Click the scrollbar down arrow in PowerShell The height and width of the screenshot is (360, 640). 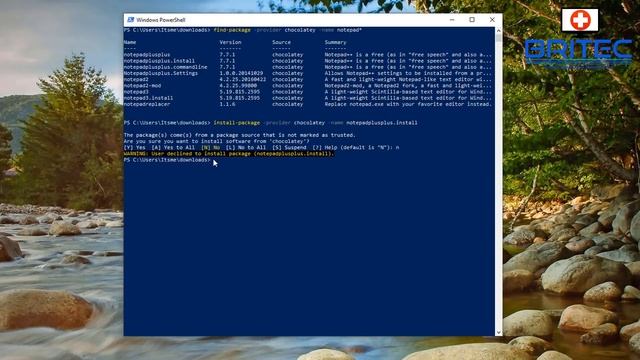[x=498, y=333]
